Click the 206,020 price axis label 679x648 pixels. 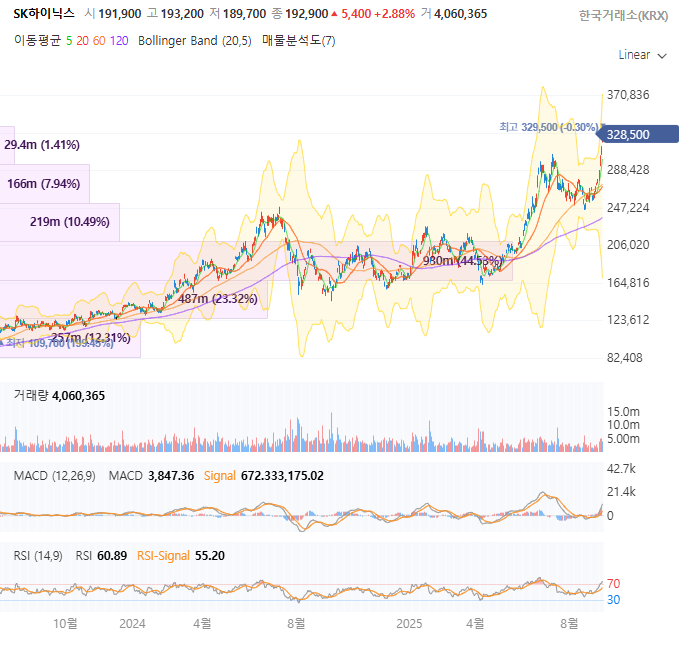point(628,245)
